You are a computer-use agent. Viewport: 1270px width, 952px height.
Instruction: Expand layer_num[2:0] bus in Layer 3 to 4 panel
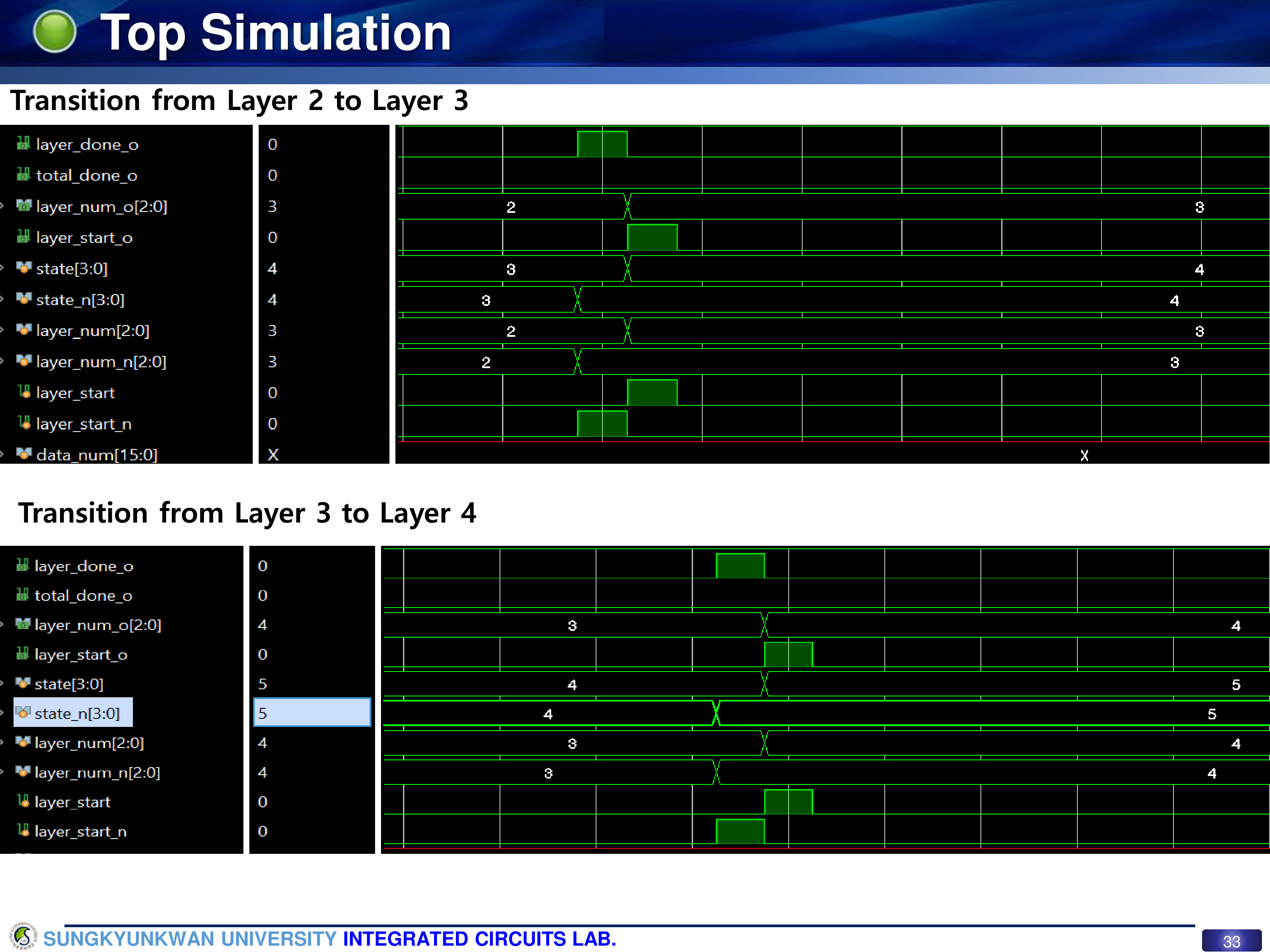(x=2, y=743)
